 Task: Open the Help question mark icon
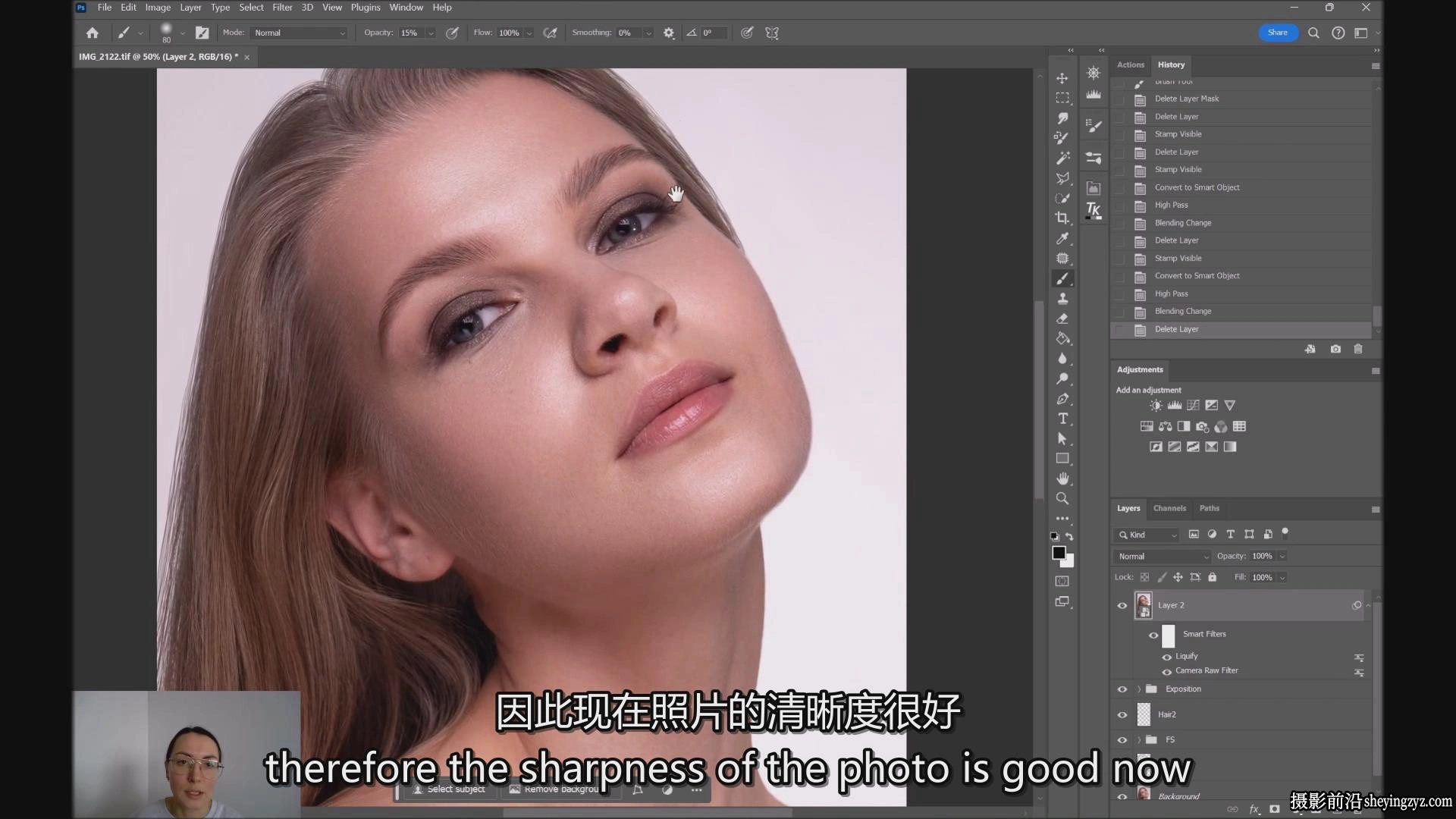point(1338,33)
